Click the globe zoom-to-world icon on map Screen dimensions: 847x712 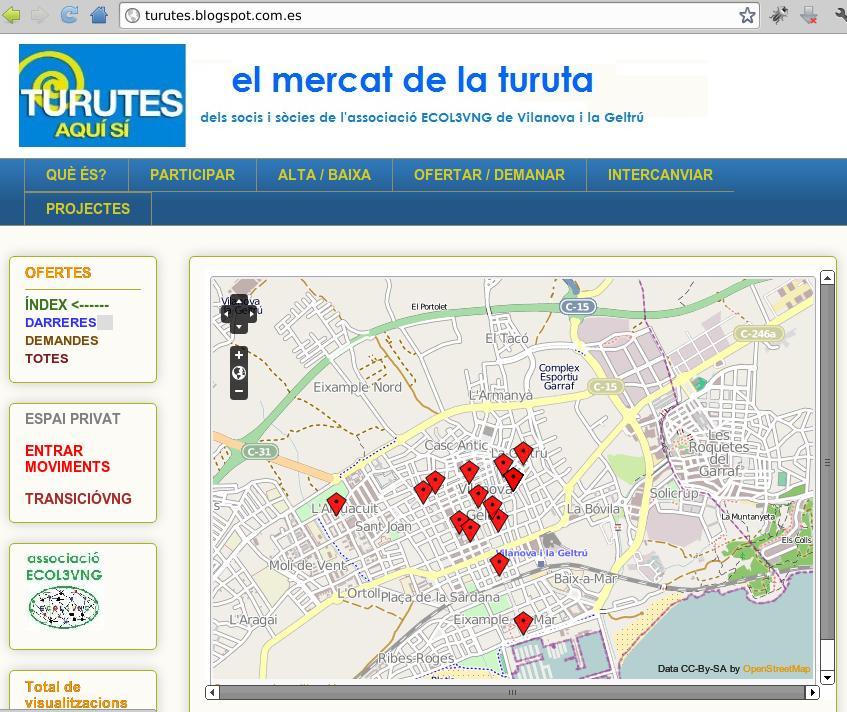click(x=239, y=373)
